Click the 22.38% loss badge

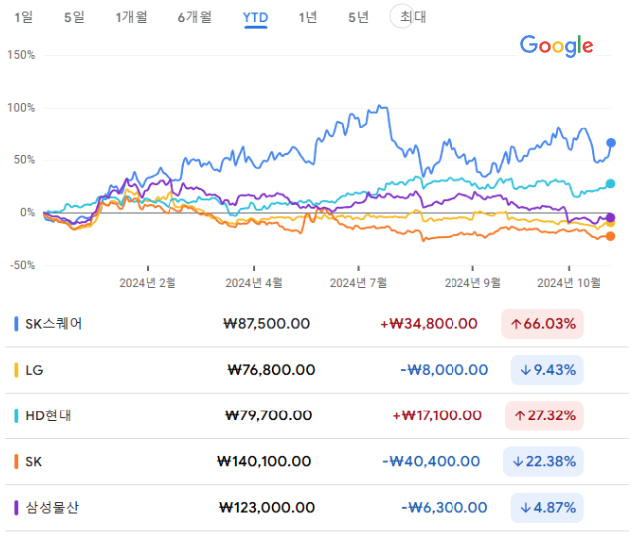coord(543,461)
